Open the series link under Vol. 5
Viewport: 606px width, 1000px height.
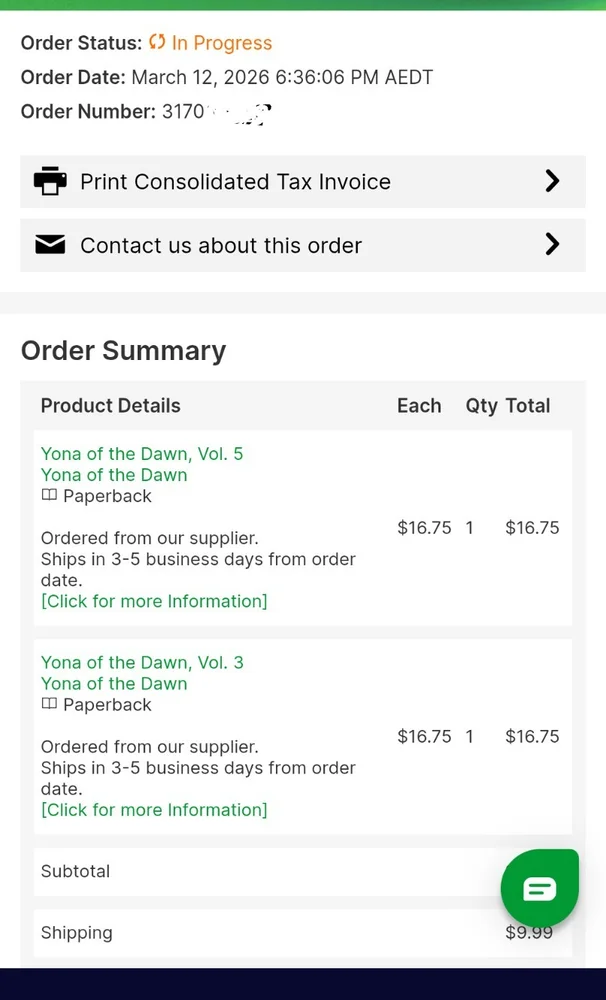[x=114, y=475]
